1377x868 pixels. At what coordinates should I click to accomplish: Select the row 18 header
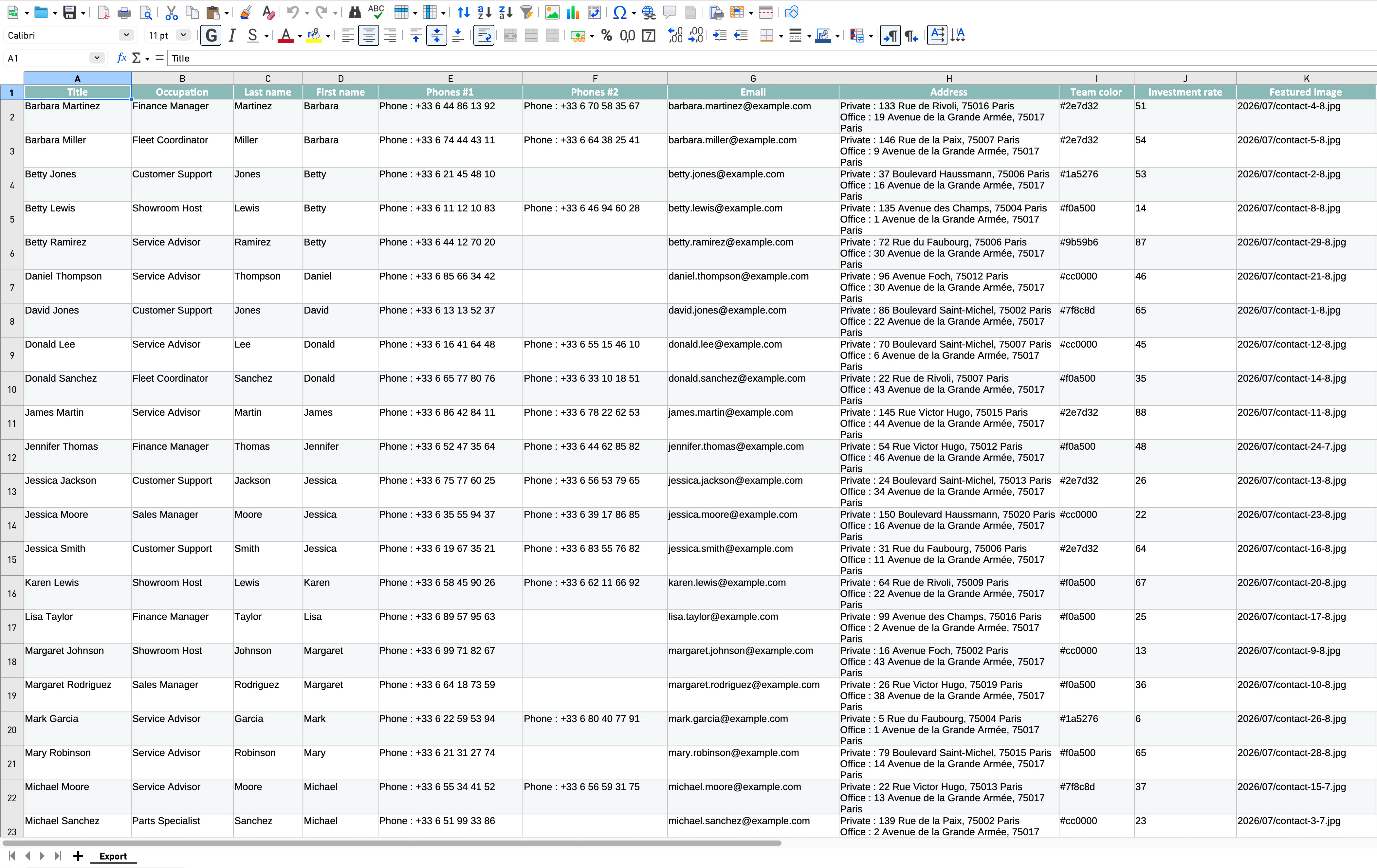tap(12, 661)
